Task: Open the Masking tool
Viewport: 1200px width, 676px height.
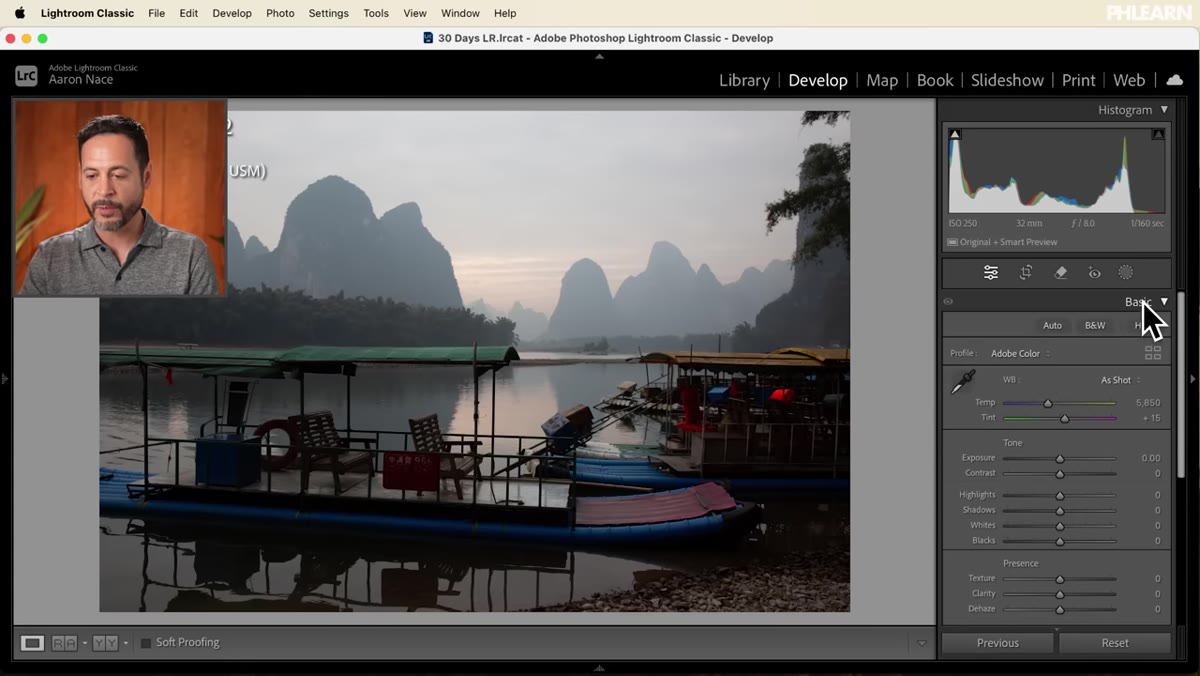Action: (x=1126, y=272)
